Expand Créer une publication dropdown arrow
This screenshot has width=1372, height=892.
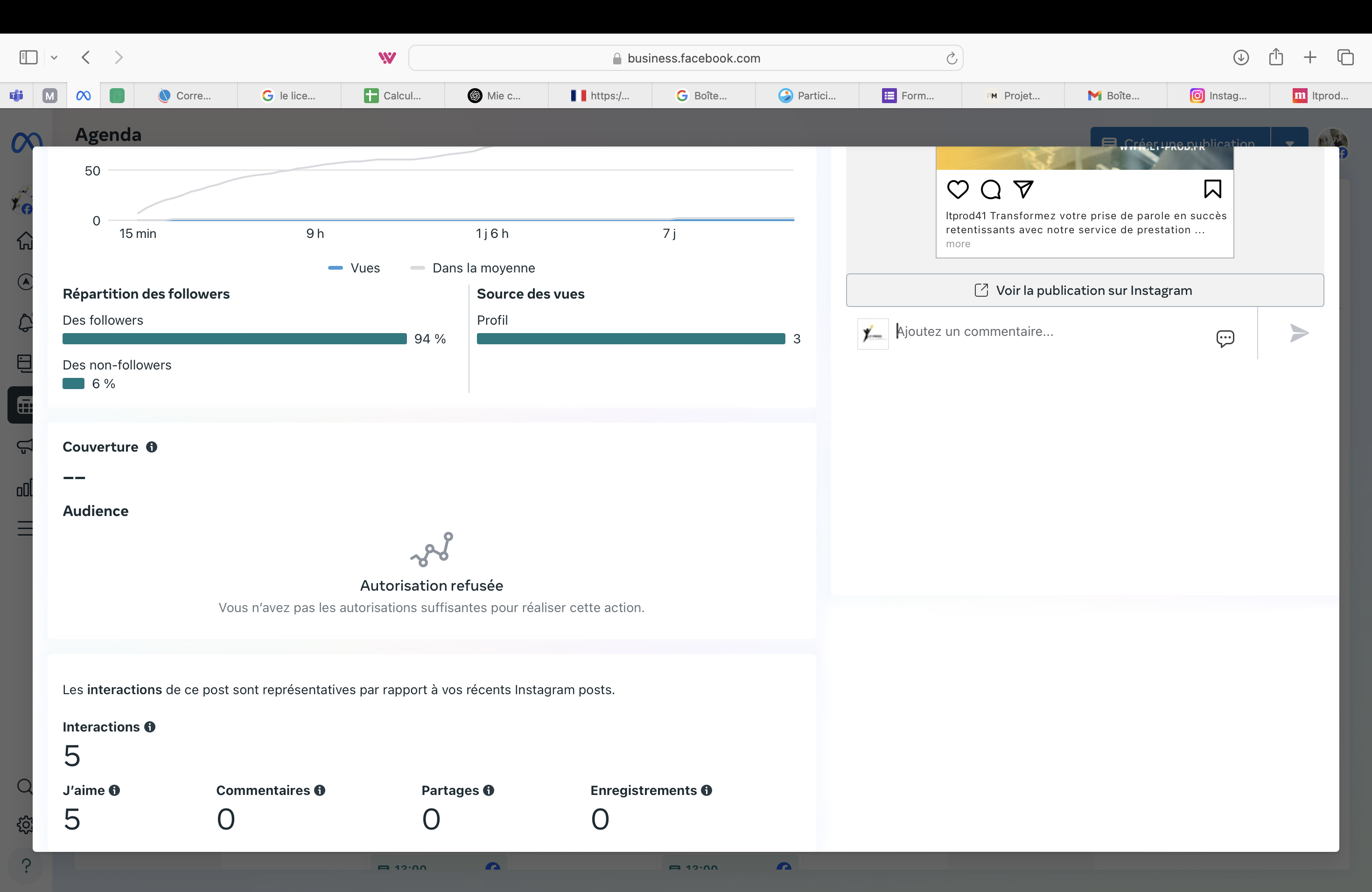1289,142
